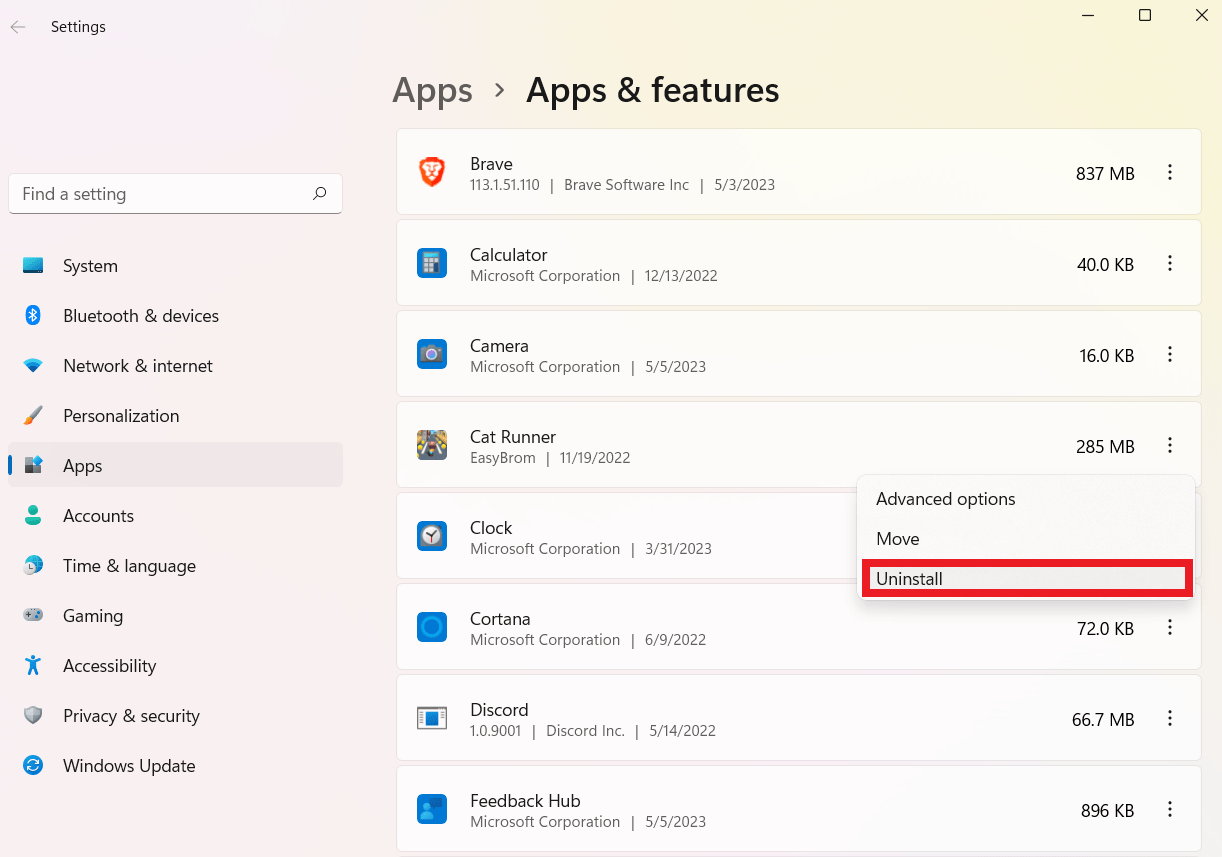Click the Network Wi-Fi sidebar icon
Image resolution: width=1222 pixels, height=857 pixels.
coord(33,366)
